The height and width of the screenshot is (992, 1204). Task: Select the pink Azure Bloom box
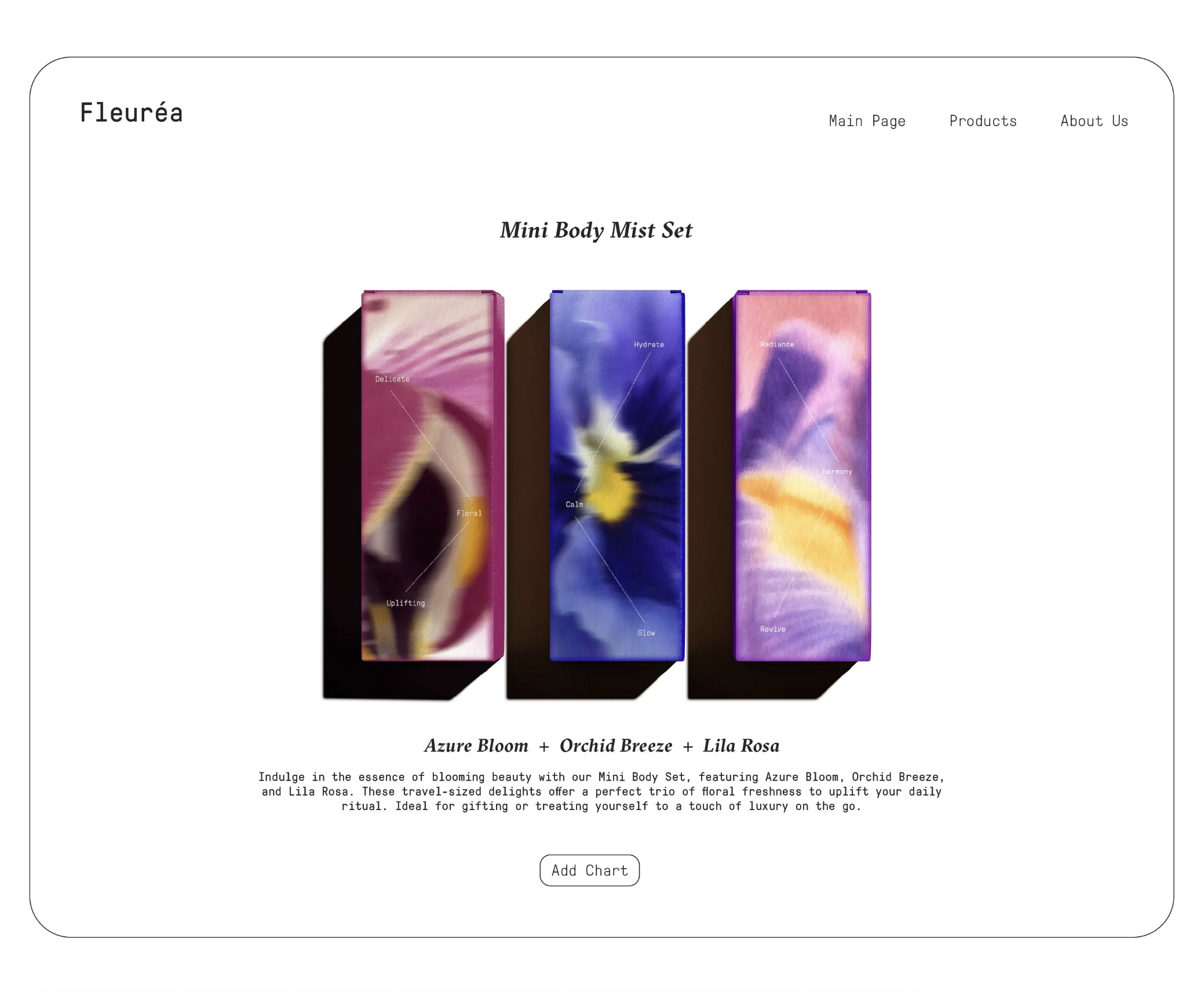click(432, 476)
